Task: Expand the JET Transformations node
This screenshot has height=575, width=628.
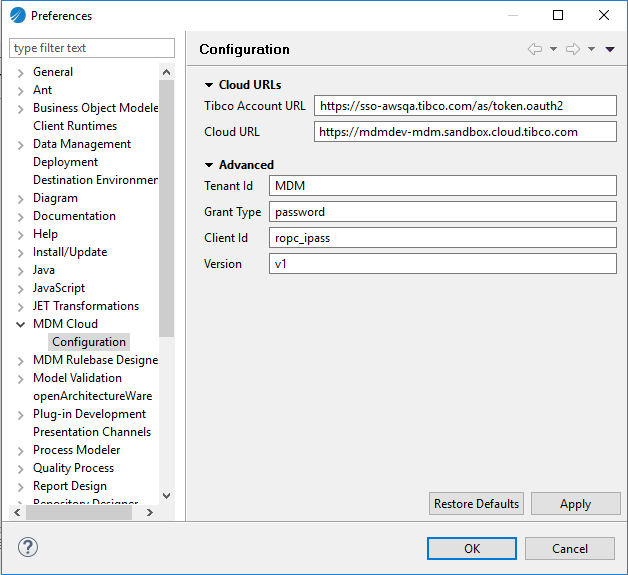Action: point(20,307)
